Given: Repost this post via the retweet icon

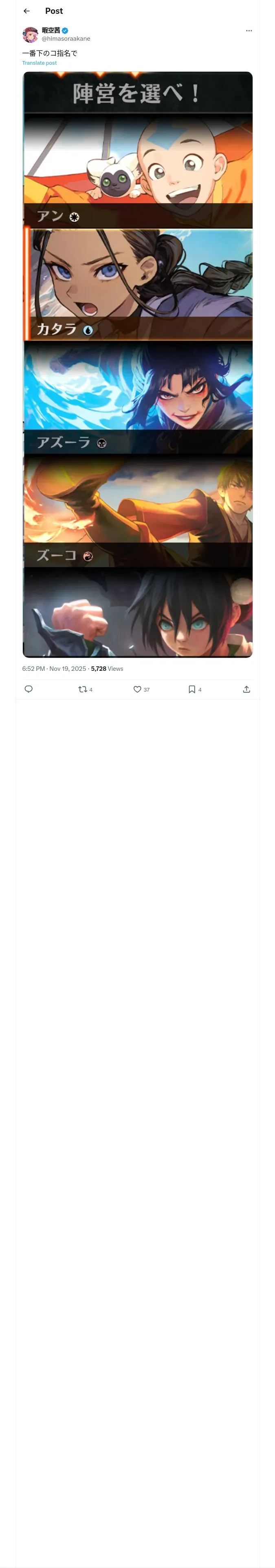Looking at the screenshot, I should click(x=82, y=689).
